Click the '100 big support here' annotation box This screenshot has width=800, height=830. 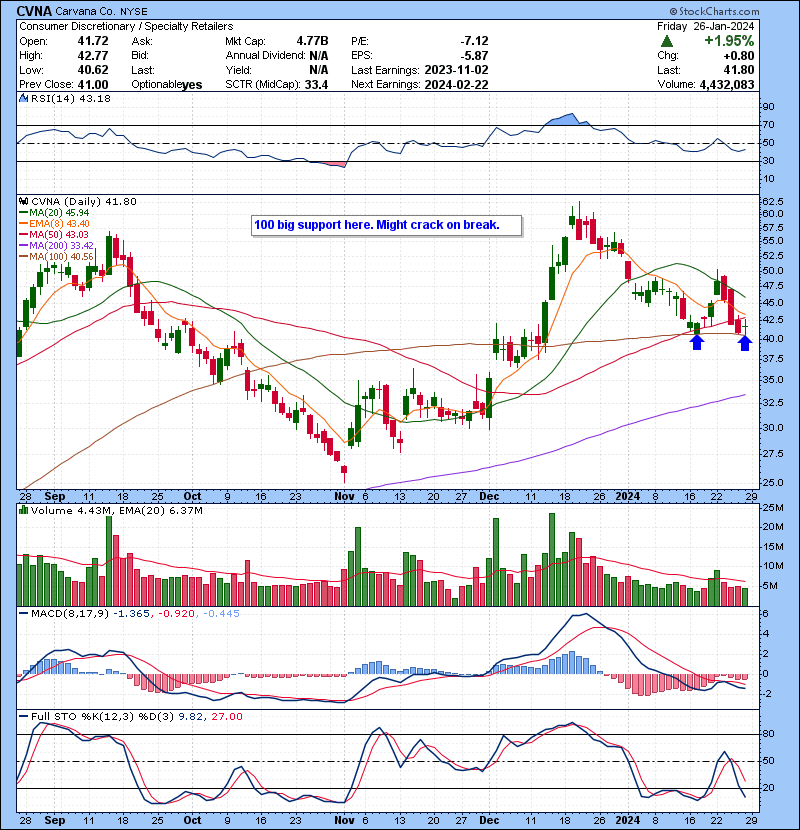tap(386, 225)
